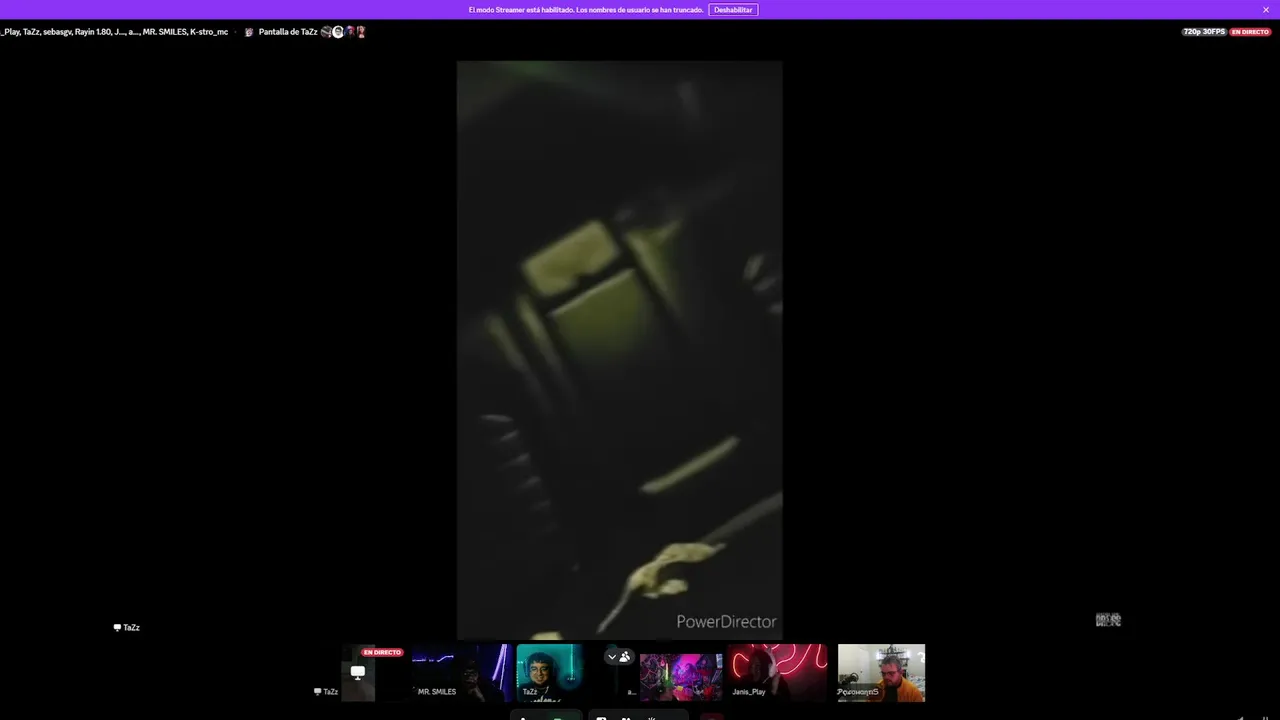Click the 720p 30FPS quality badge

click(1204, 32)
